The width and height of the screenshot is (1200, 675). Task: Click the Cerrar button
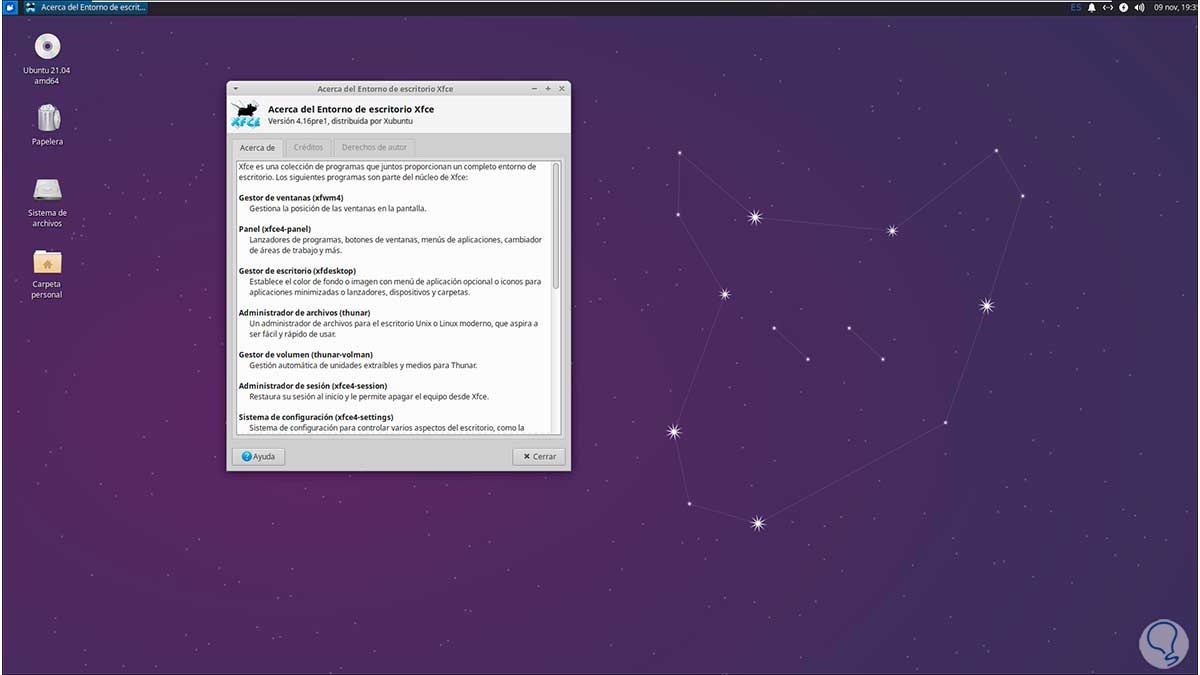pyautogui.click(x=539, y=456)
